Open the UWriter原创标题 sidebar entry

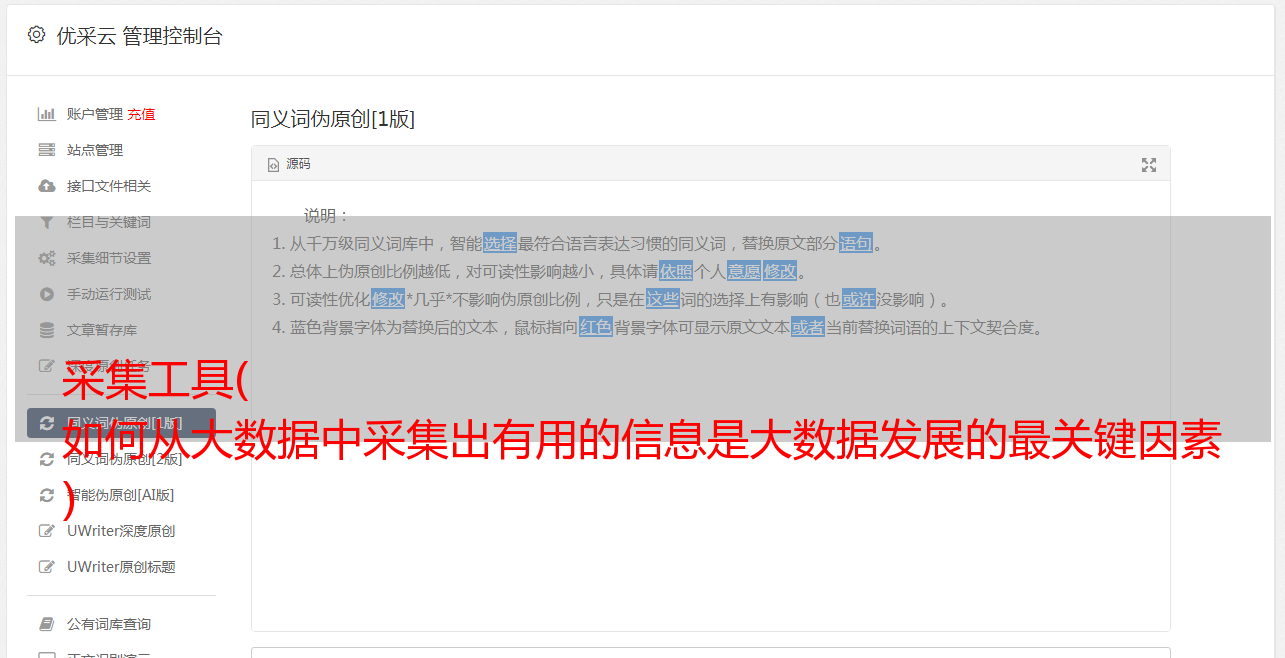(121, 567)
